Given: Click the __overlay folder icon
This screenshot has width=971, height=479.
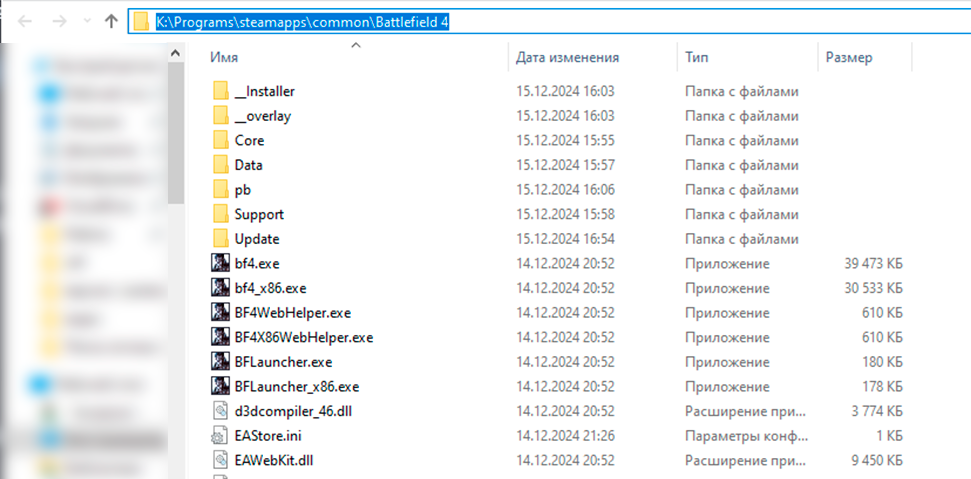Looking at the screenshot, I should 220,116.
